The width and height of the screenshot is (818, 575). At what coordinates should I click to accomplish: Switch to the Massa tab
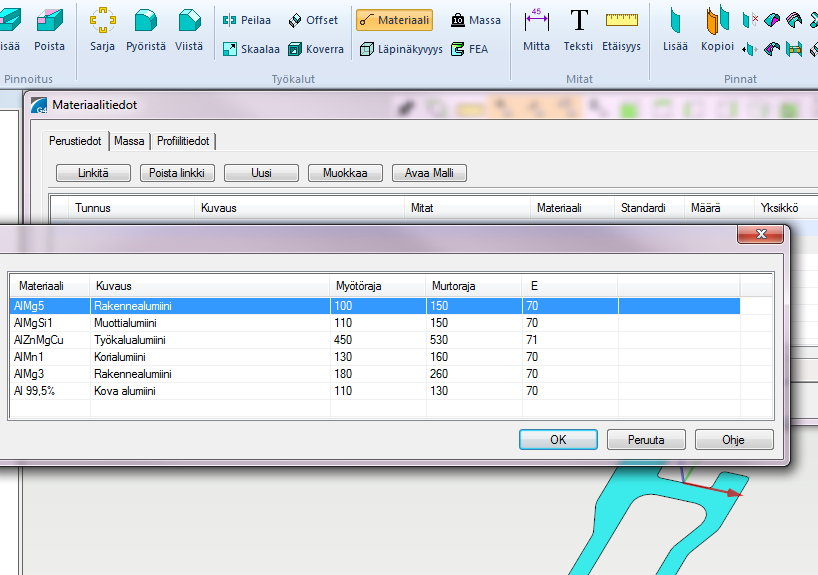(129, 142)
